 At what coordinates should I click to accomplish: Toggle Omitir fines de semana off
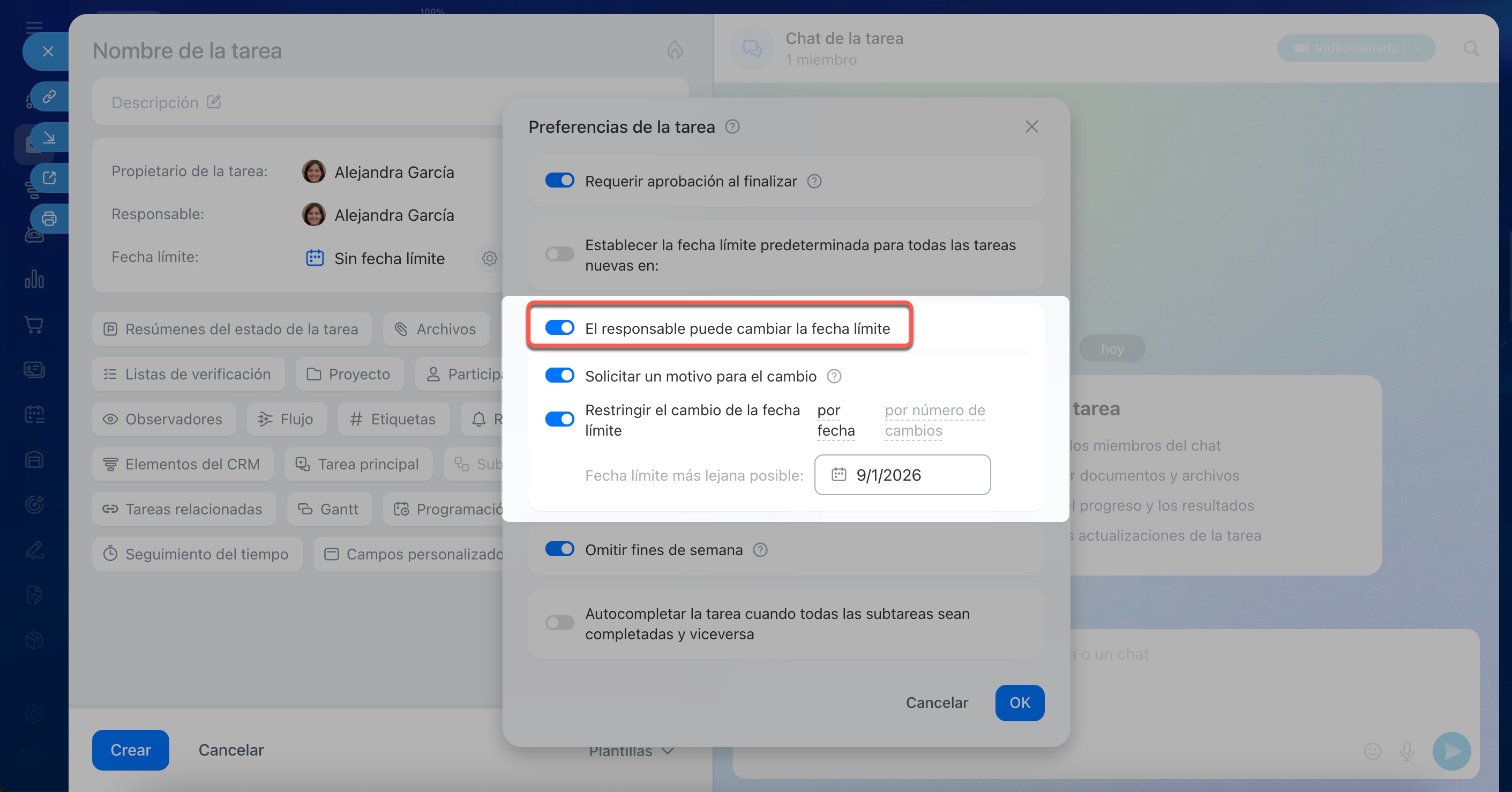coord(559,549)
